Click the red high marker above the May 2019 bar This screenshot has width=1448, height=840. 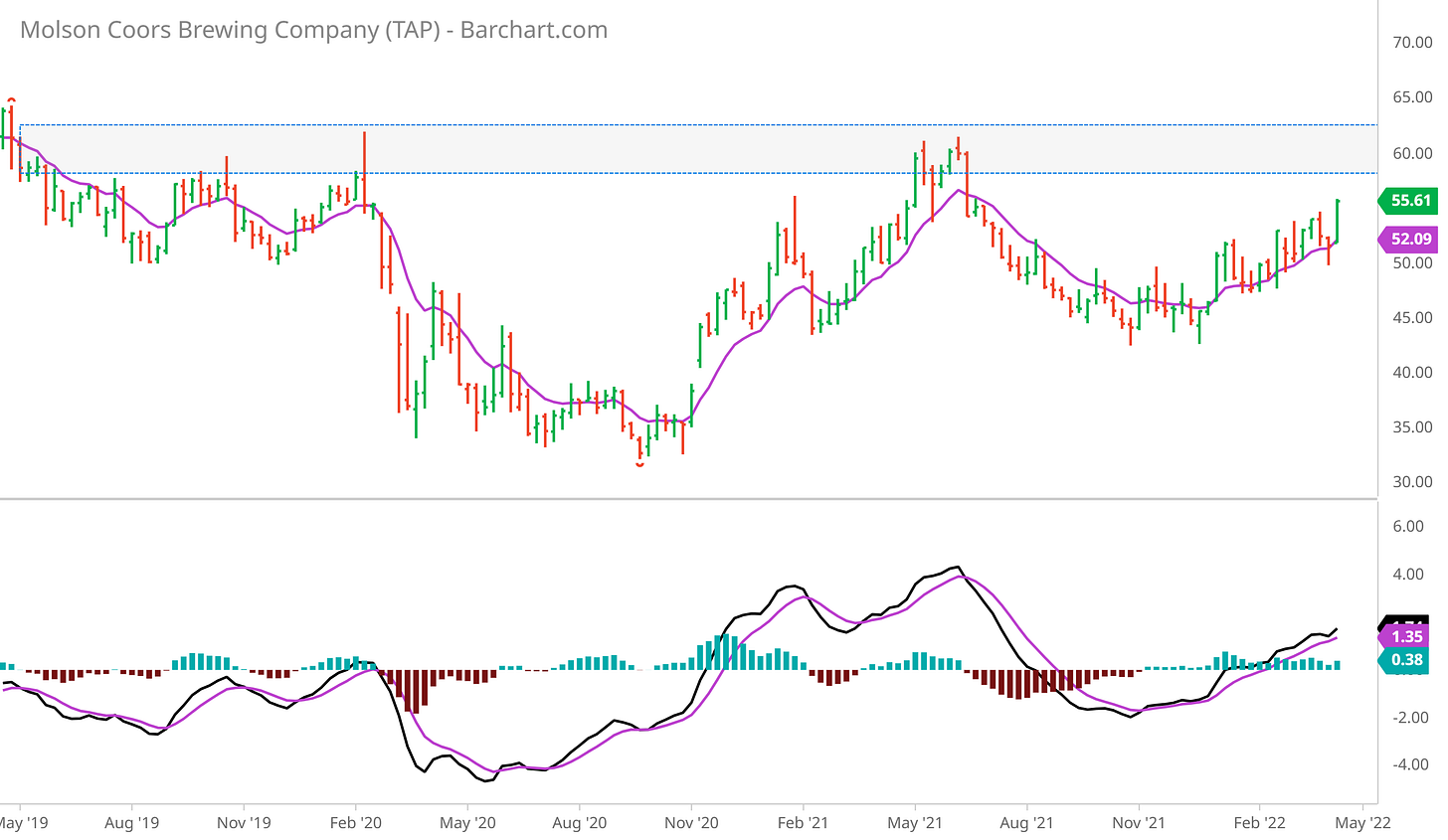coord(12,99)
